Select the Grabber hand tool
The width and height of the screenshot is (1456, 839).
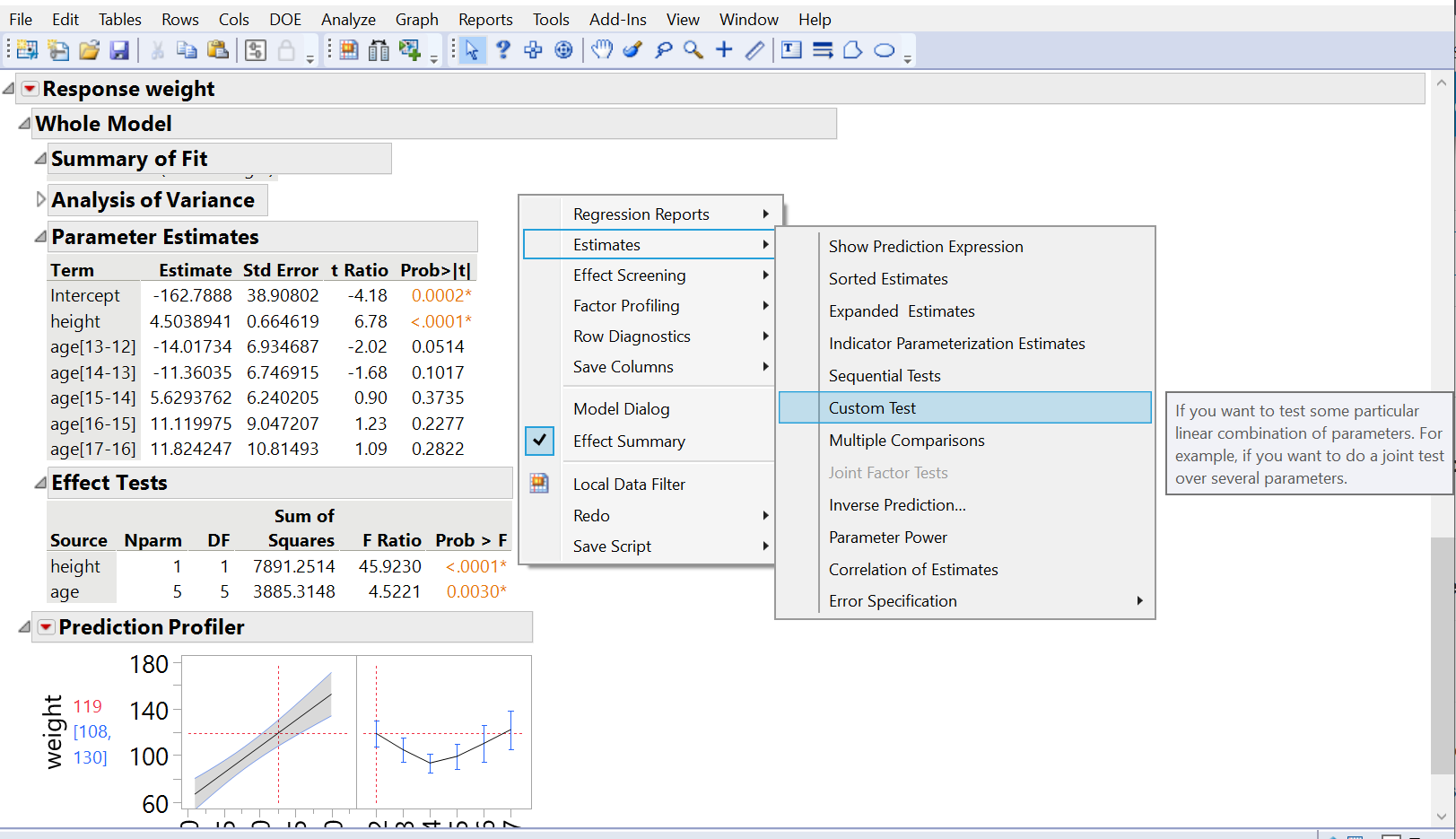[601, 49]
